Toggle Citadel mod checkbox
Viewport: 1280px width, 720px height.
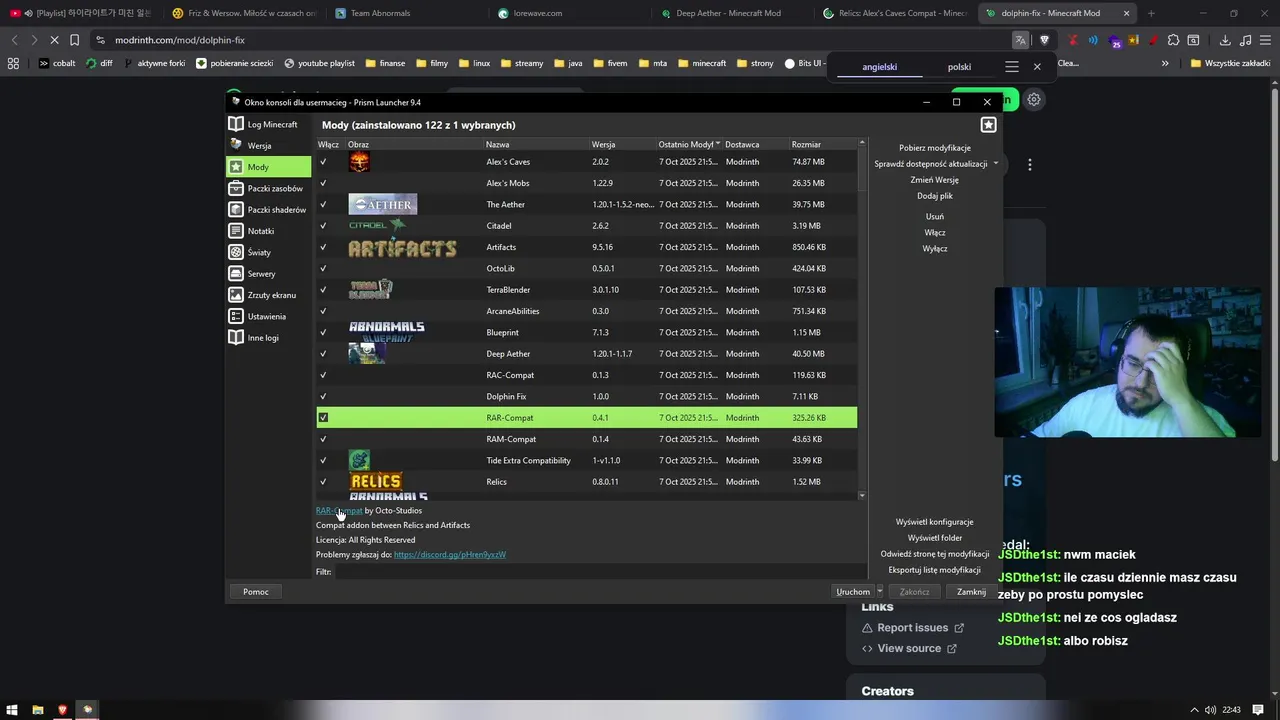click(323, 226)
